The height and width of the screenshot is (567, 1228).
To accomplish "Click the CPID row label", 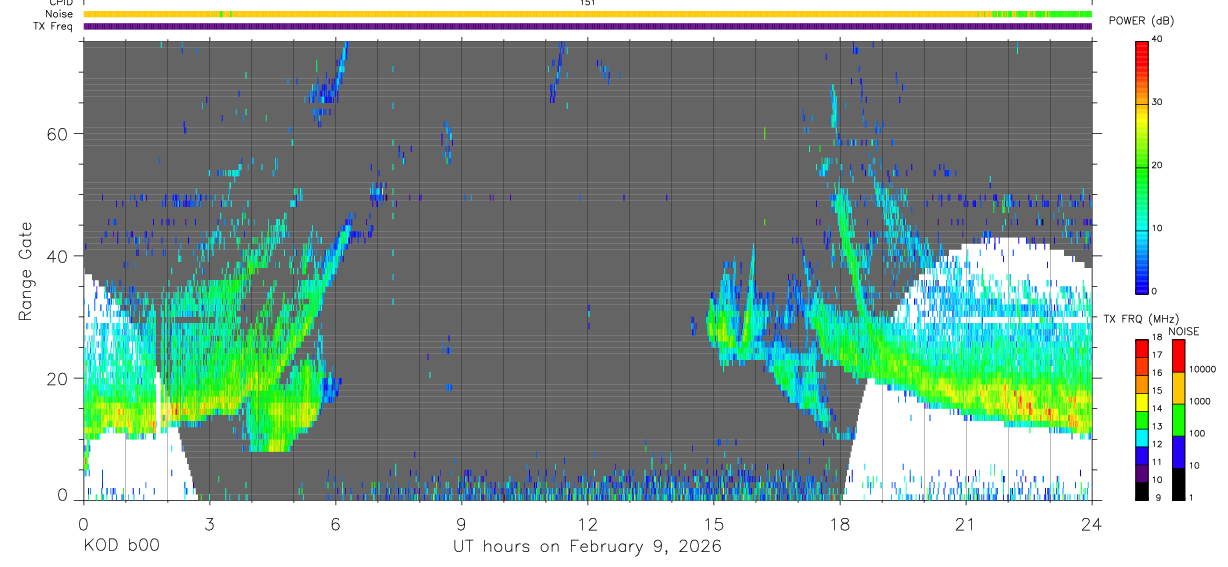I will [61, 3].
